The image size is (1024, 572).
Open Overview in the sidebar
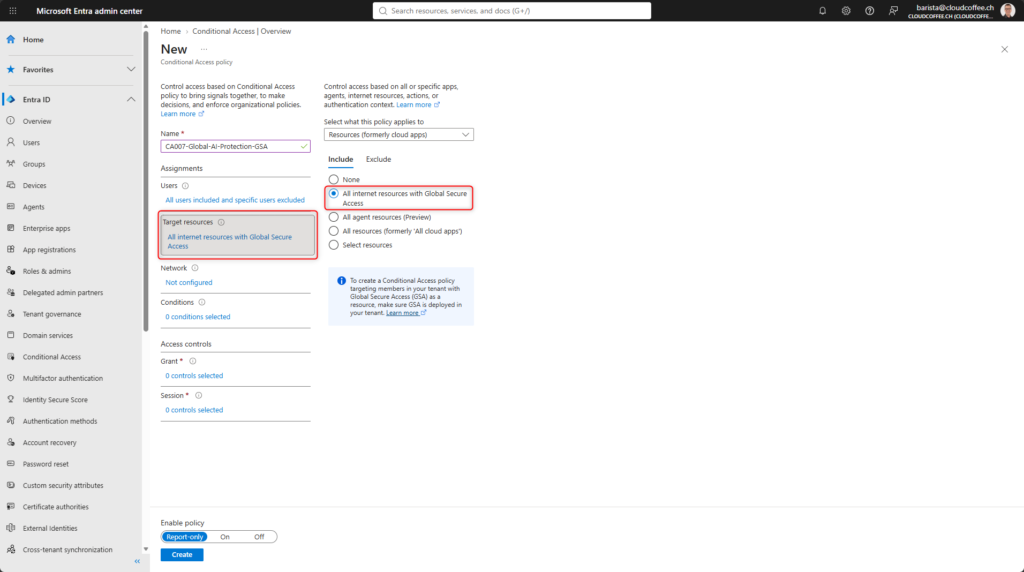tap(37, 121)
